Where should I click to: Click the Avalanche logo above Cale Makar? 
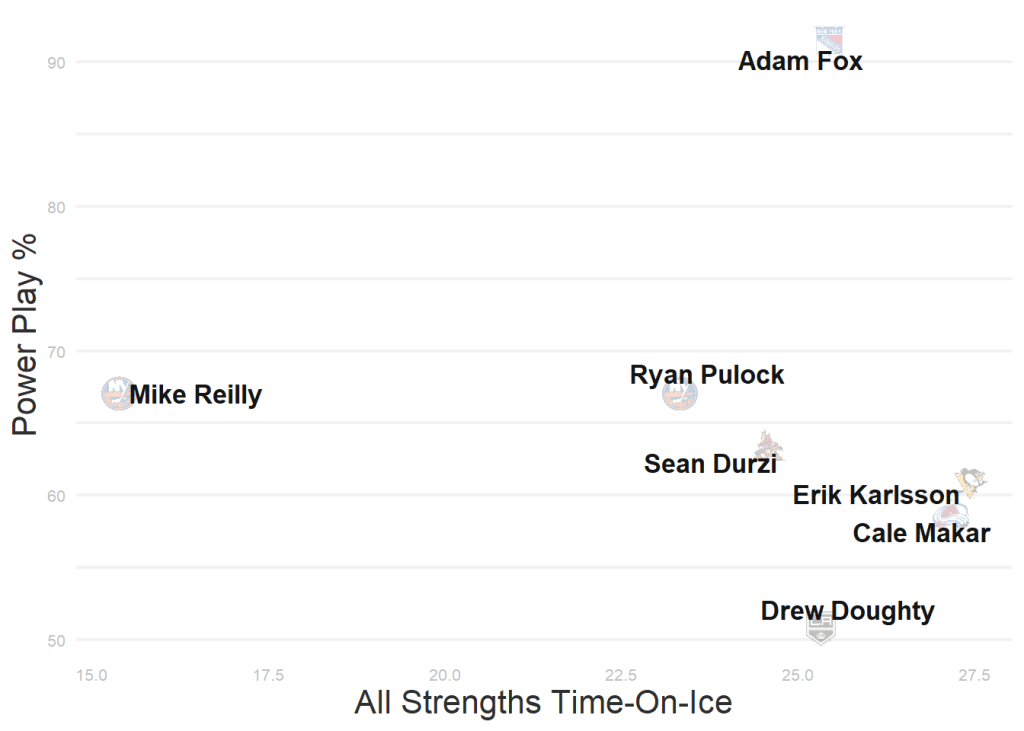951,516
